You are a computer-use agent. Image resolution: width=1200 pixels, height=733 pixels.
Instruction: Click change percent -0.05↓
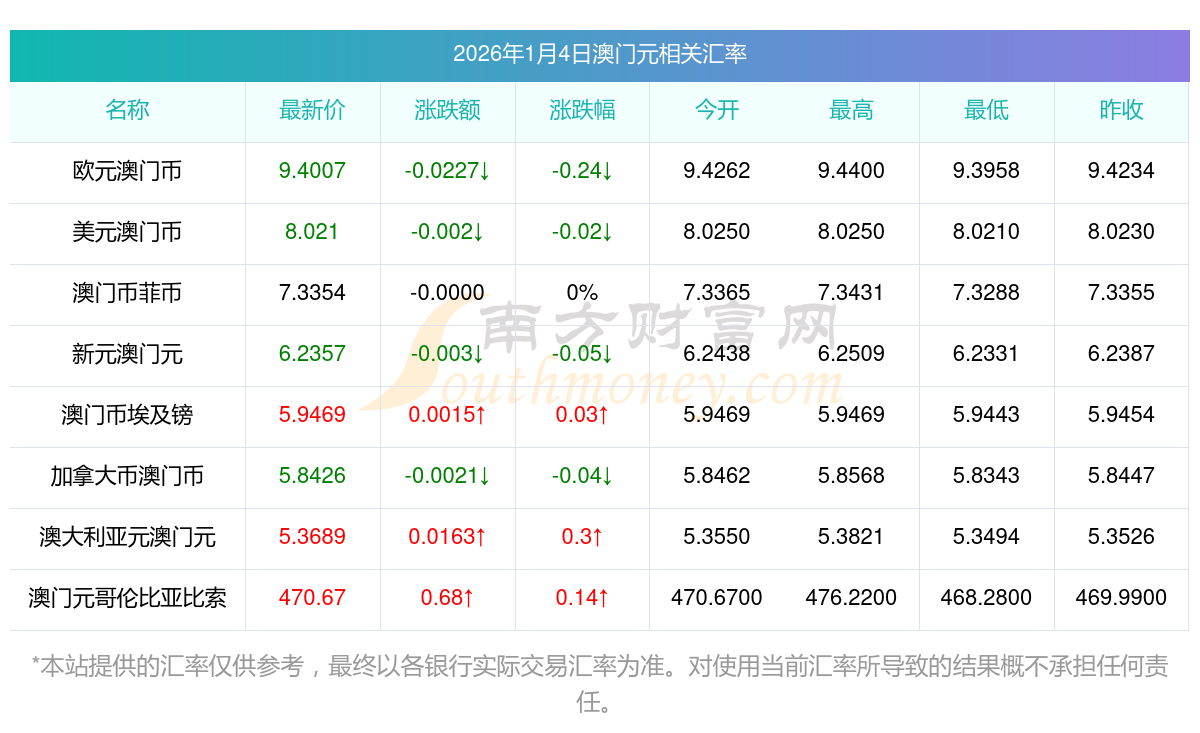[x=582, y=354]
